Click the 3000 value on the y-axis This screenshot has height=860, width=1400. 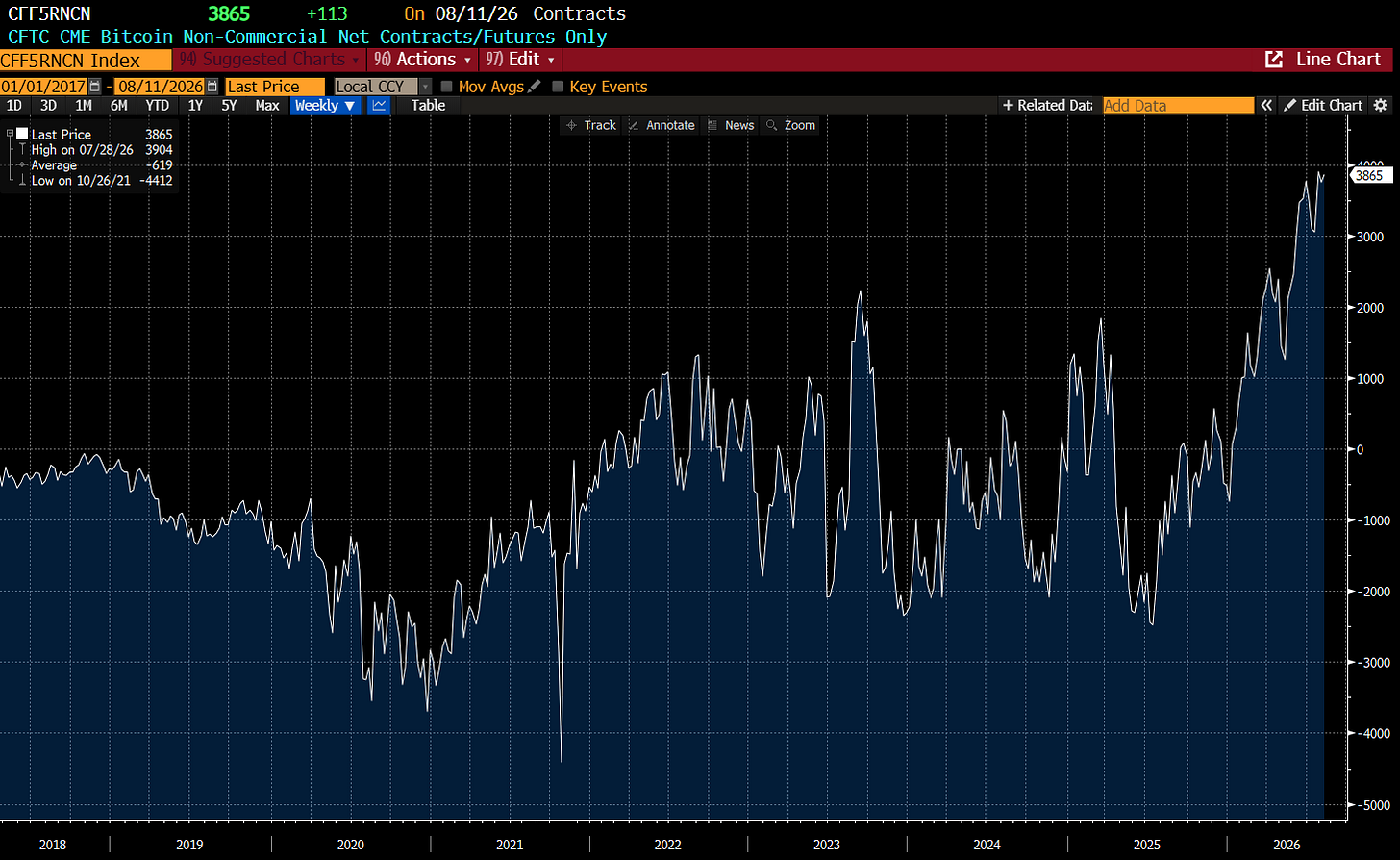click(1370, 237)
